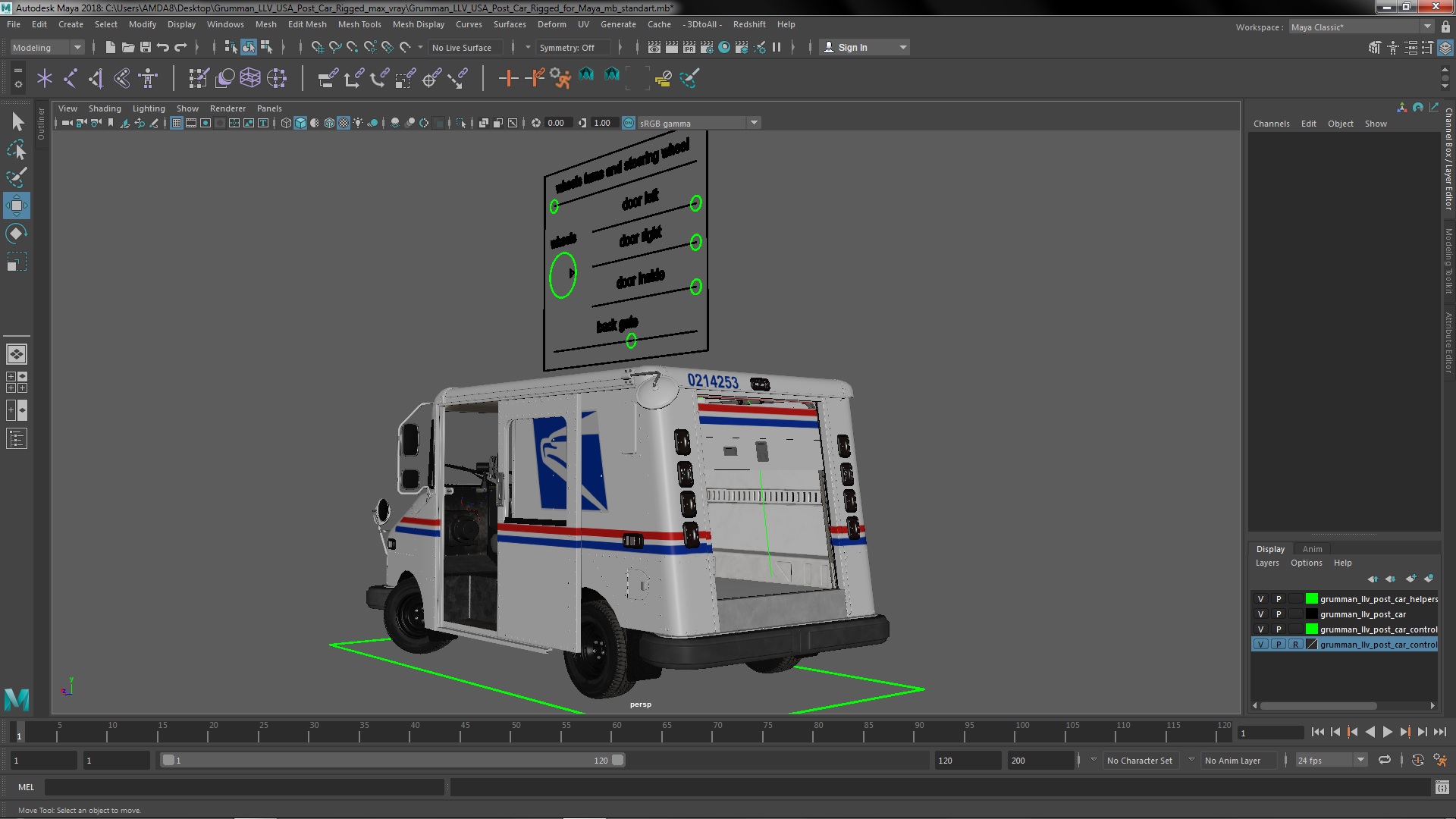Viewport: 1456px width, 819px height.
Task: Click black color swatch of grumman_llv_post_car layer
Action: [1311, 614]
